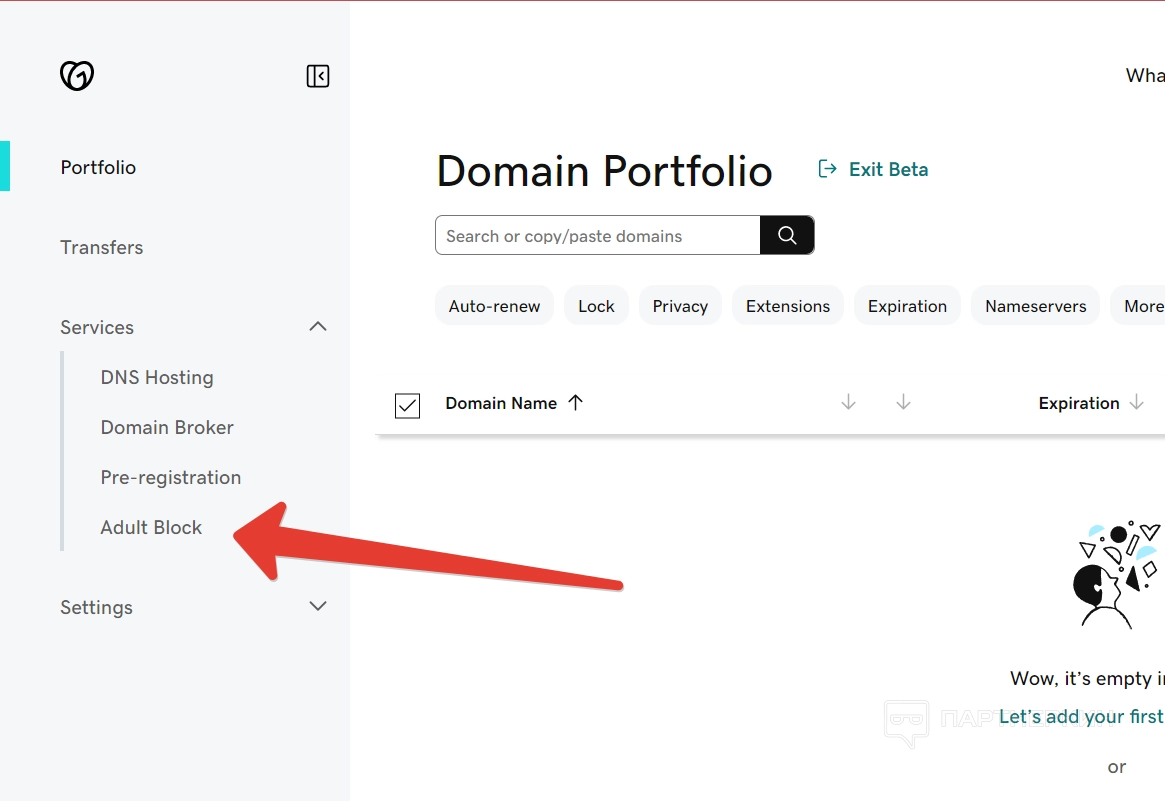Click the domain search input field
Image resolution: width=1165 pixels, height=801 pixels.
pos(598,236)
